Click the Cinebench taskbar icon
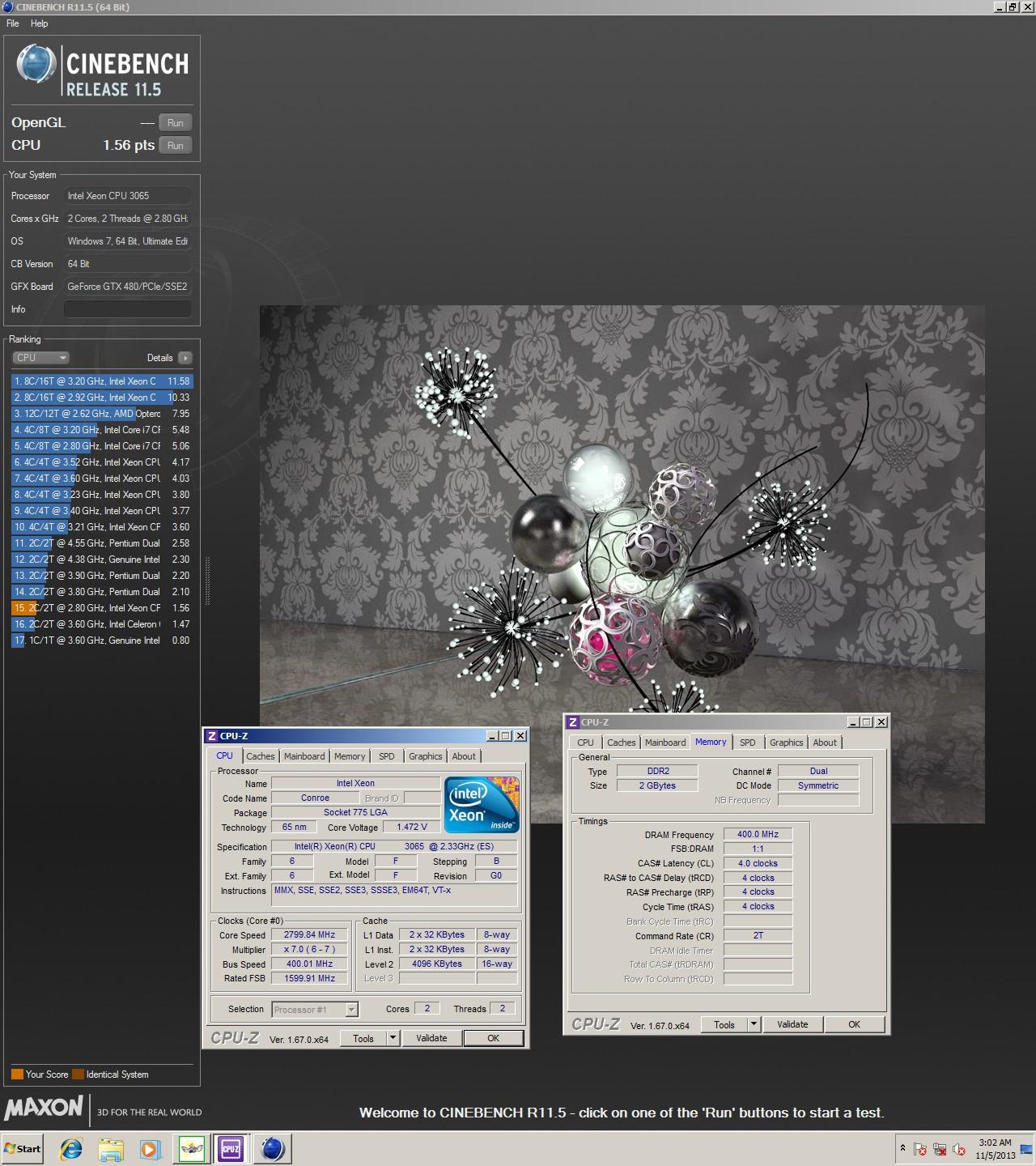Viewport: 1036px width, 1166px height. (273, 1148)
